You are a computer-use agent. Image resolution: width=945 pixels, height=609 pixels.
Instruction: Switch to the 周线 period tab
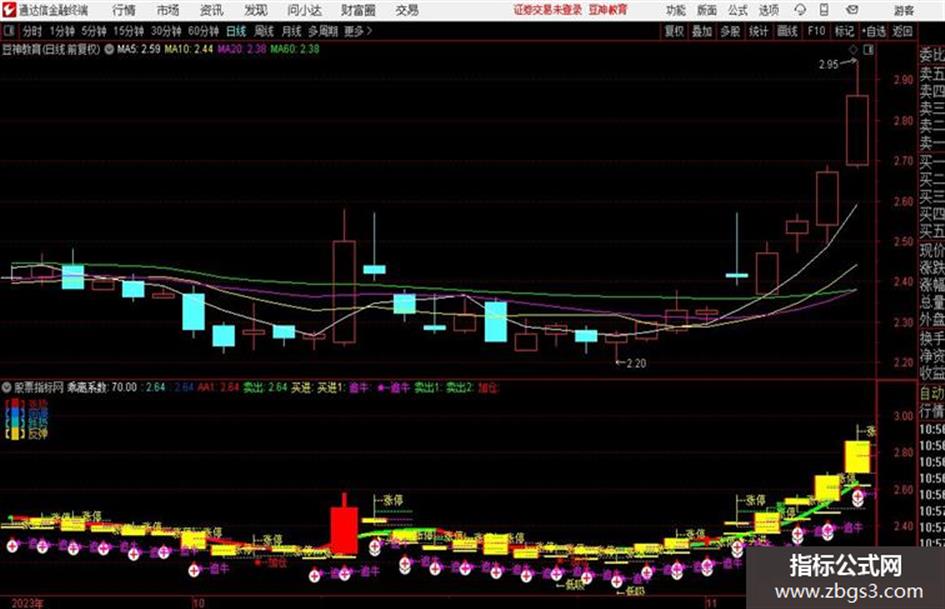pos(264,31)
